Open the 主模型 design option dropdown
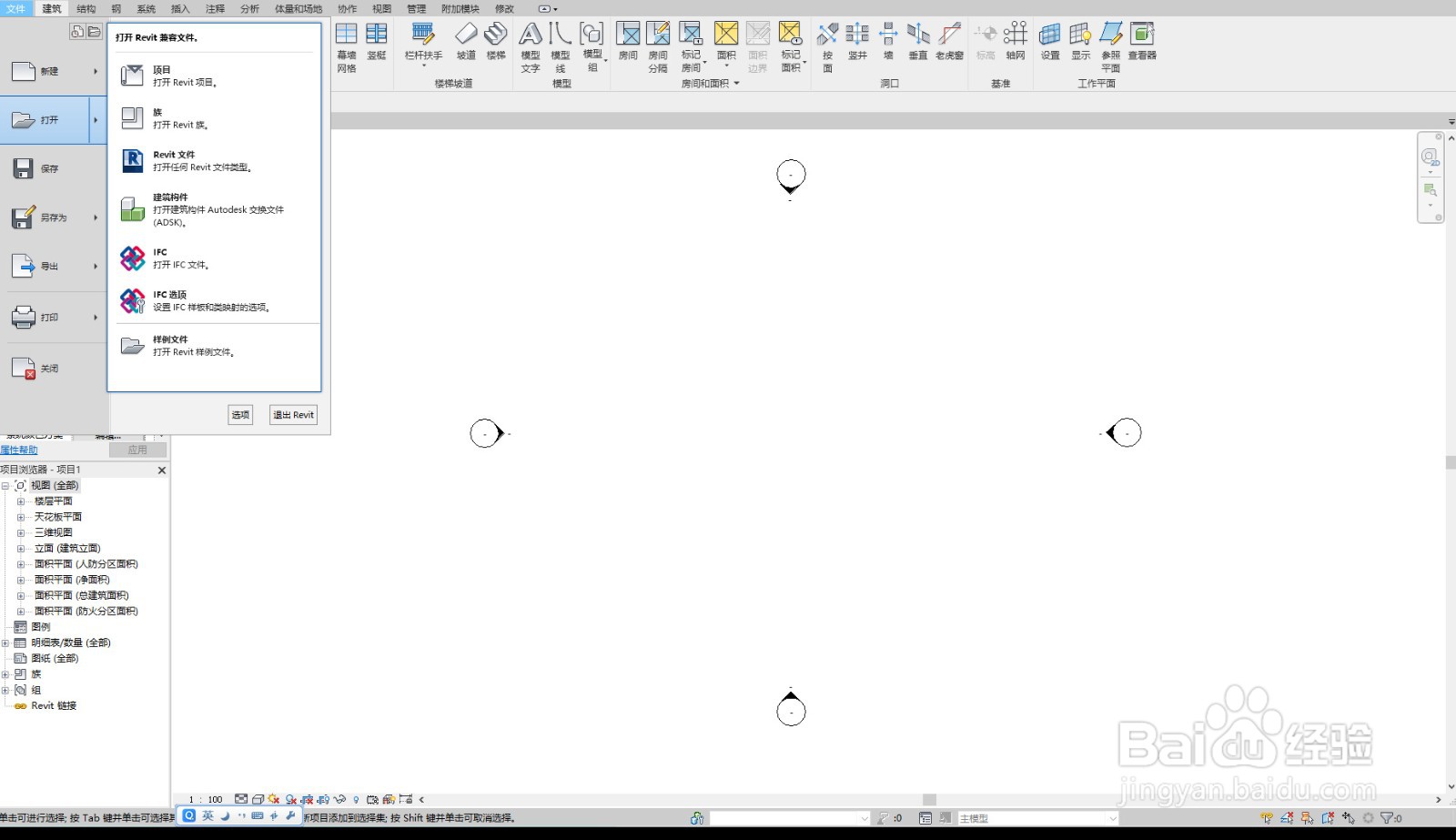 1037,818
